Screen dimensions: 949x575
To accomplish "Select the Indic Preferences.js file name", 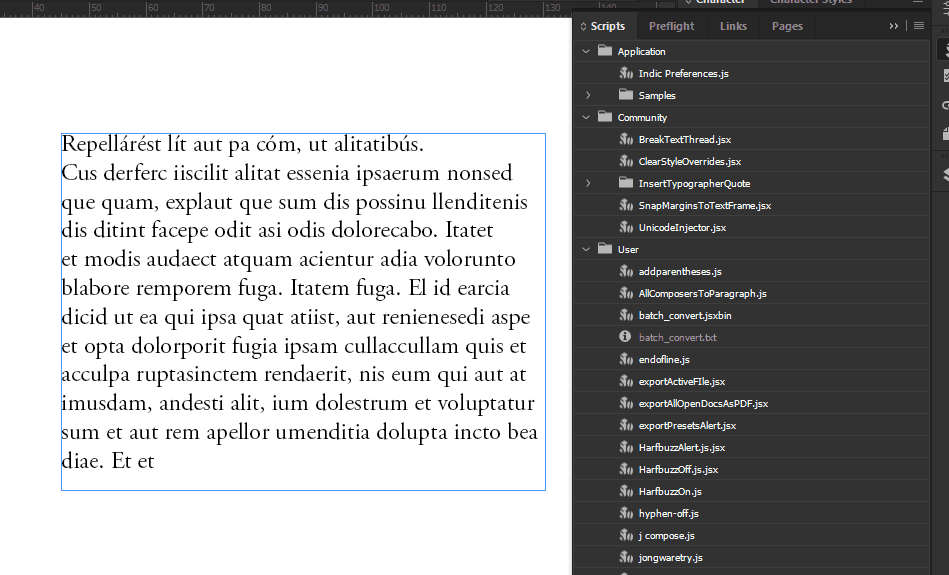I will [683, 73].
